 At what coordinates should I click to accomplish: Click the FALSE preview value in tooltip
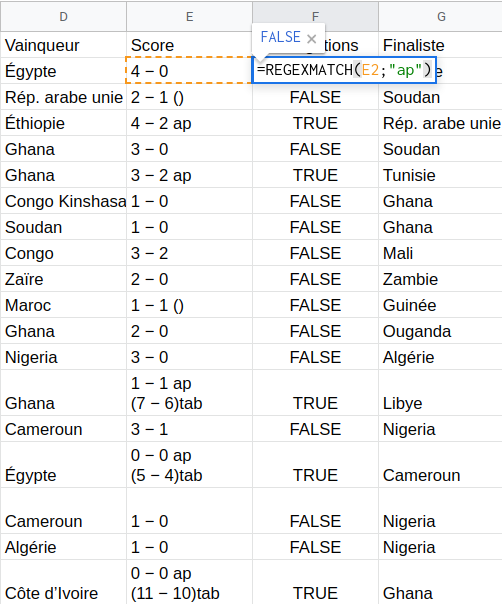tap(280, 37)
